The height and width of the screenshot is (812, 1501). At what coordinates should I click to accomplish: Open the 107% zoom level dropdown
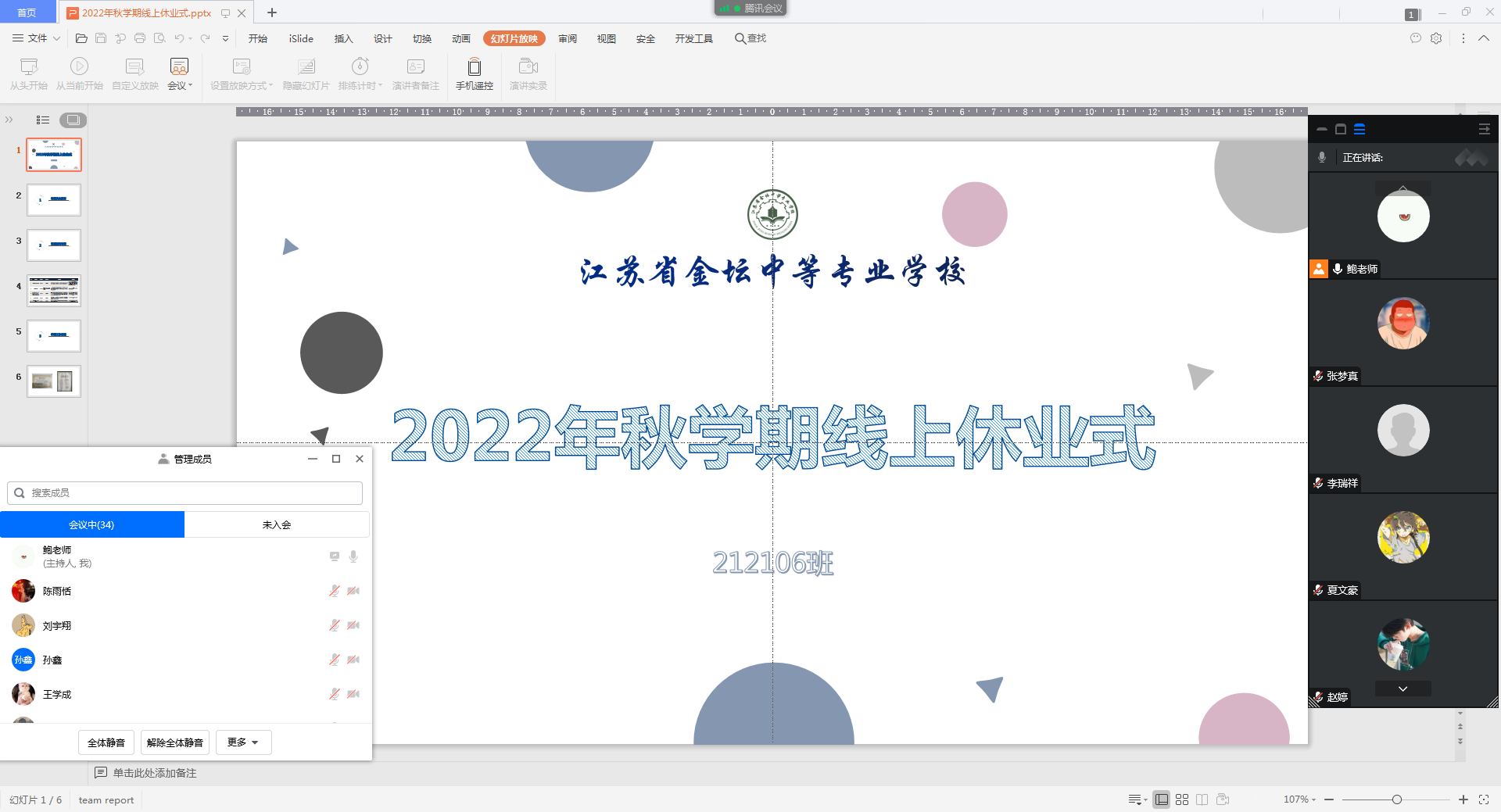pos(1299,799)
